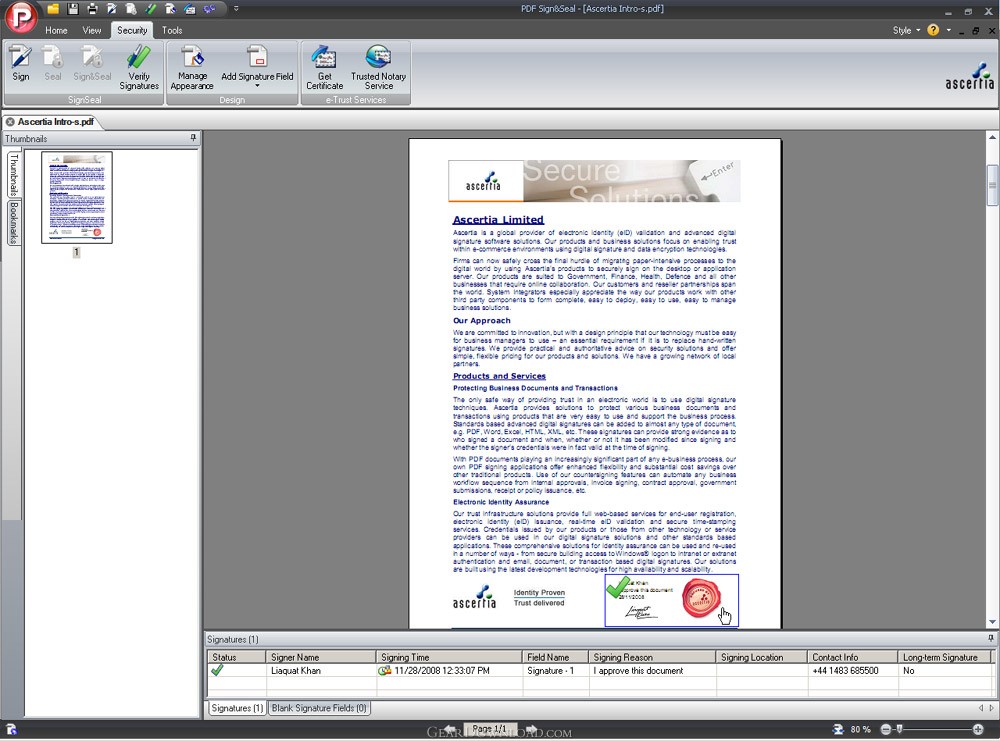Image resolution: width=1000 pixels, height=741 pixels.
Task: Click the pushpin on the Signatures panel
Action: click(x=990, y=638)
